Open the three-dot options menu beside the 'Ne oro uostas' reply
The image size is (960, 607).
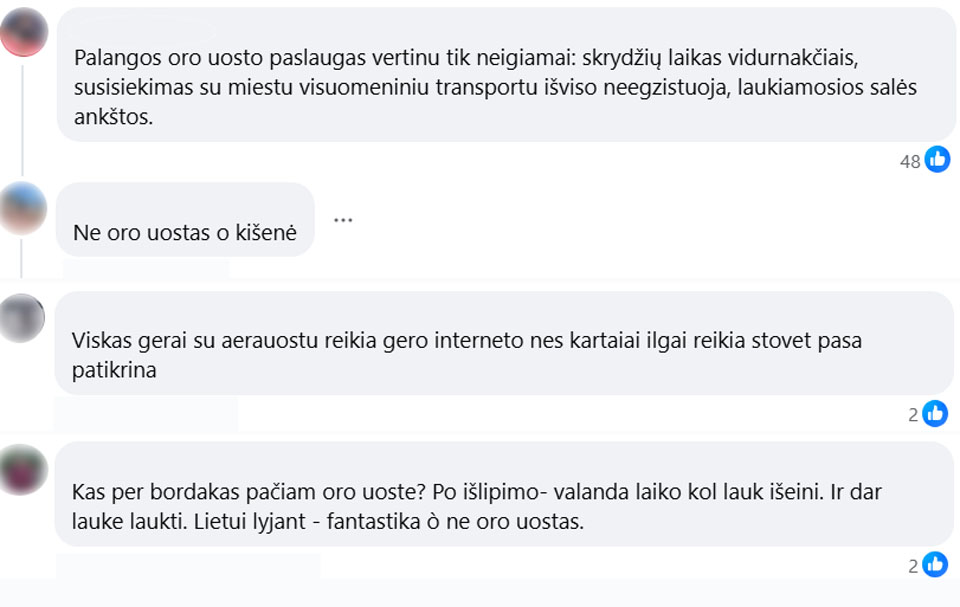click(343, 220)
